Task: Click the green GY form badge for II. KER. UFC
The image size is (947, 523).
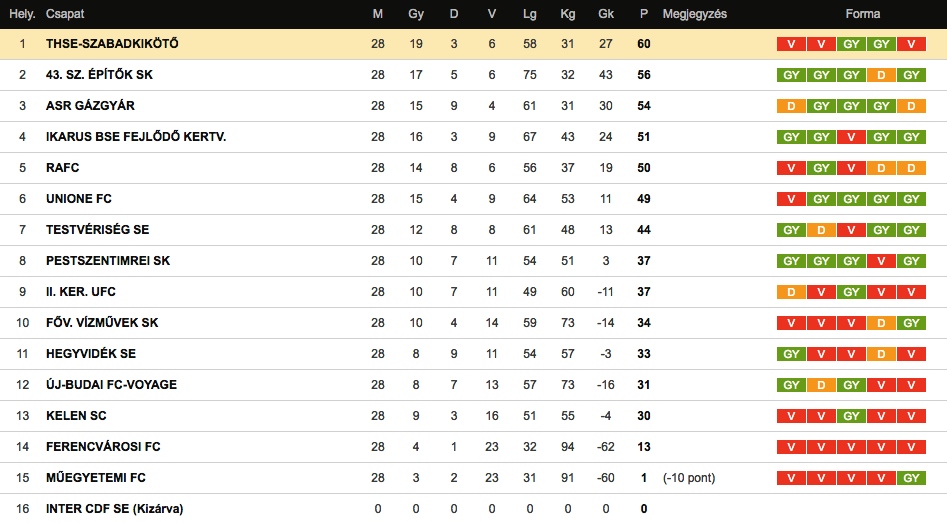Action: coord(851,292)
